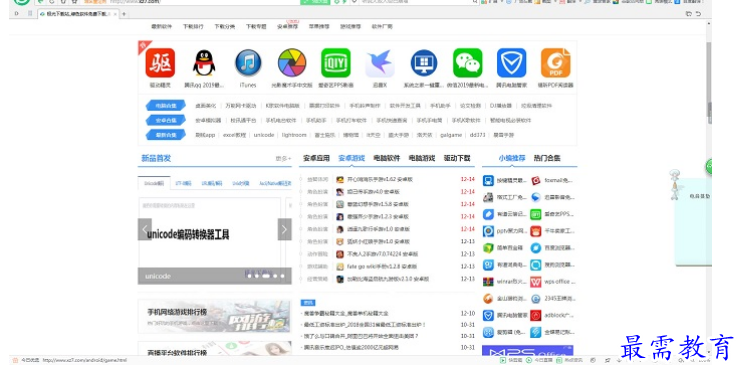Viewport: 742px width, 379px height.
Task: Click the game icon beside fate go wiki
Action: coord(340,266)
